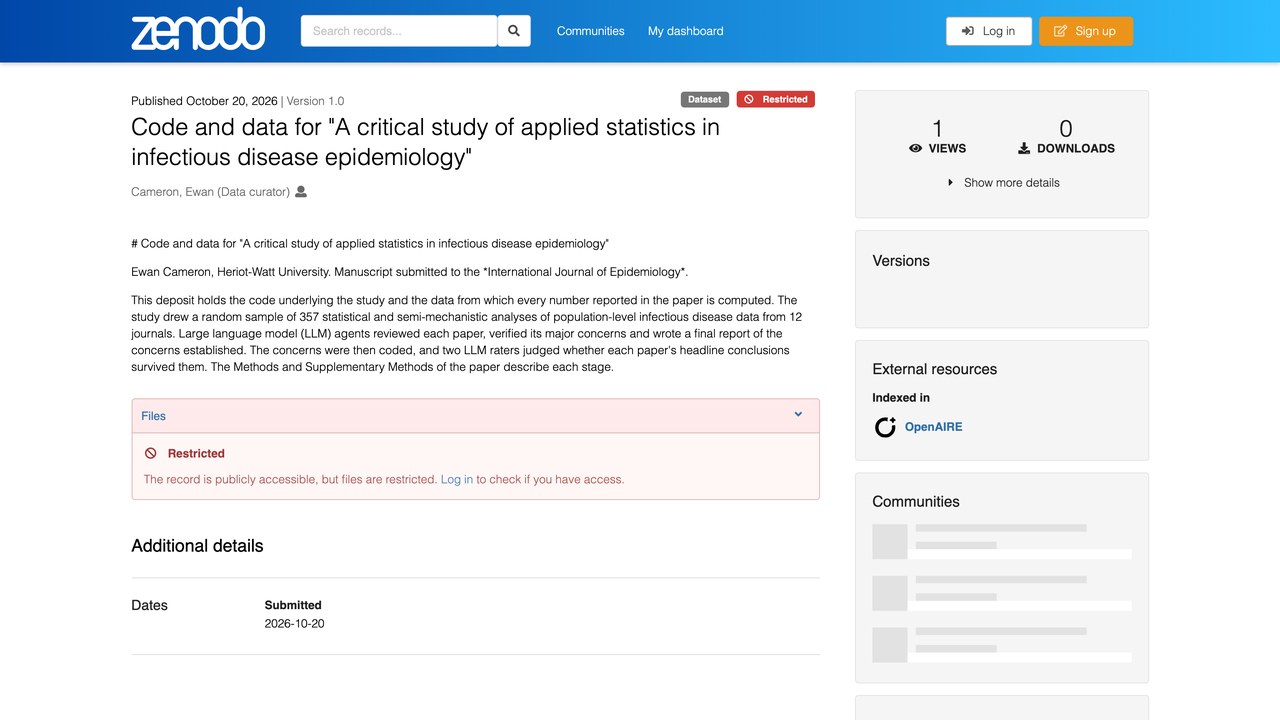Click the person icon beside Cameron, Ewan
The width and height of the screenshot is (1280, 720).
pyautogui.click(x=301, y=191)
